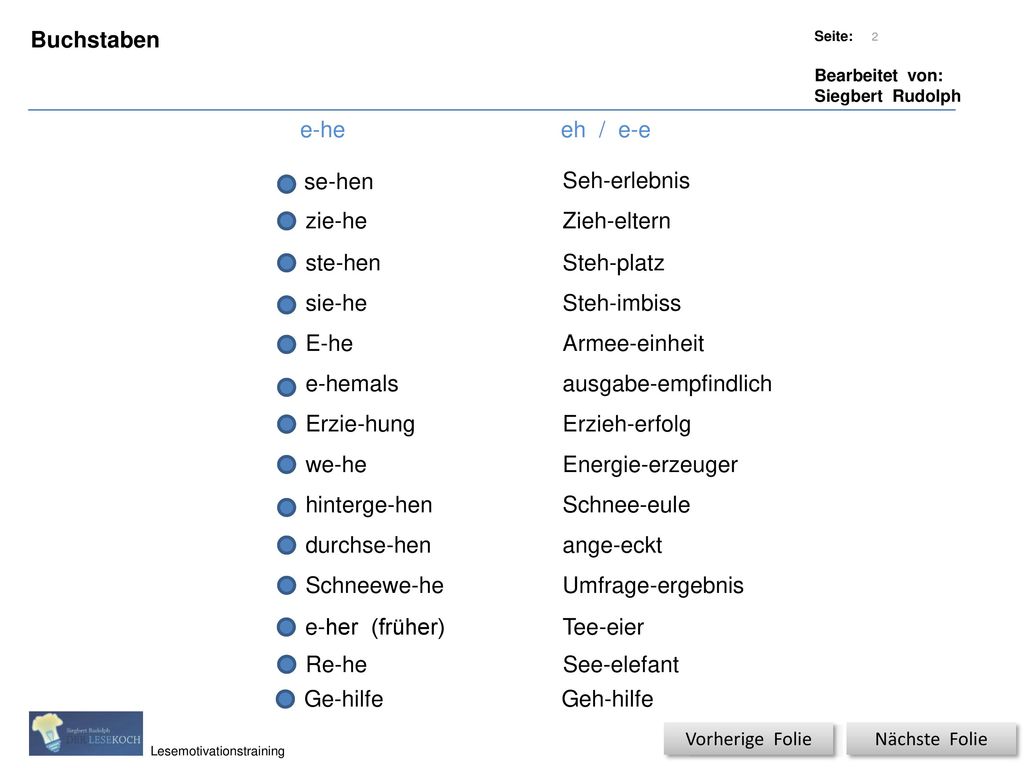
Task: Click the blue bullet next to zie-he
Action: click(x=286, y=221)
